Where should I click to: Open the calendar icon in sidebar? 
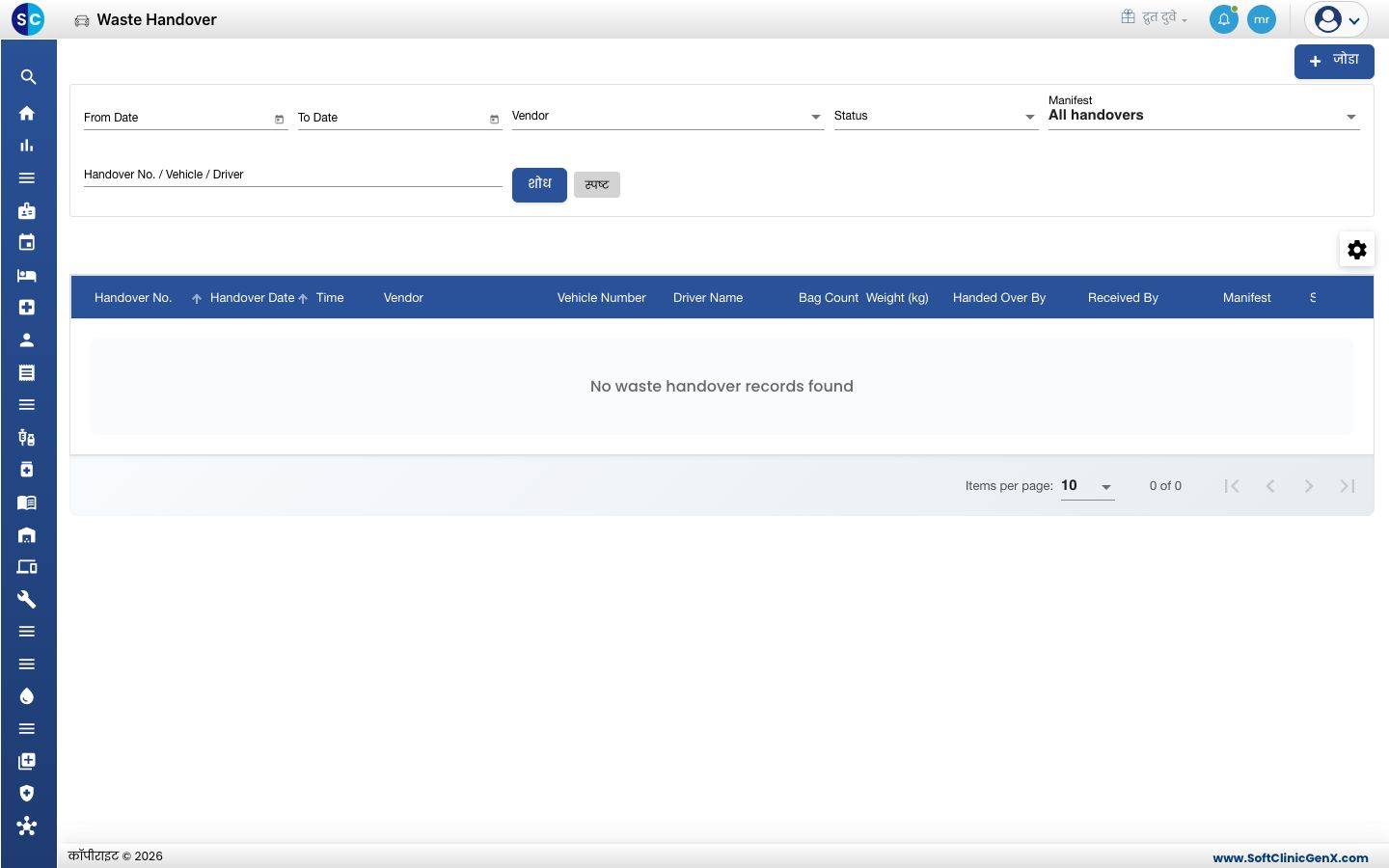[27, 243]
